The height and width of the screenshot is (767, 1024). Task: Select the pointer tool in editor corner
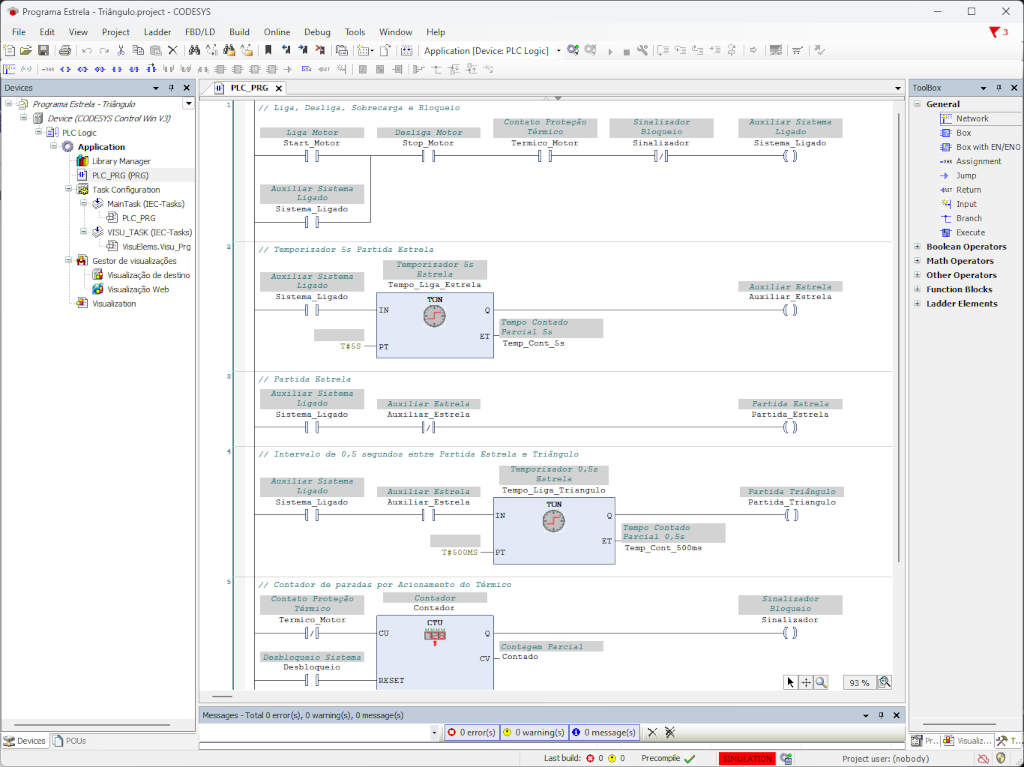pyautogui.click(x=790, y=682)
